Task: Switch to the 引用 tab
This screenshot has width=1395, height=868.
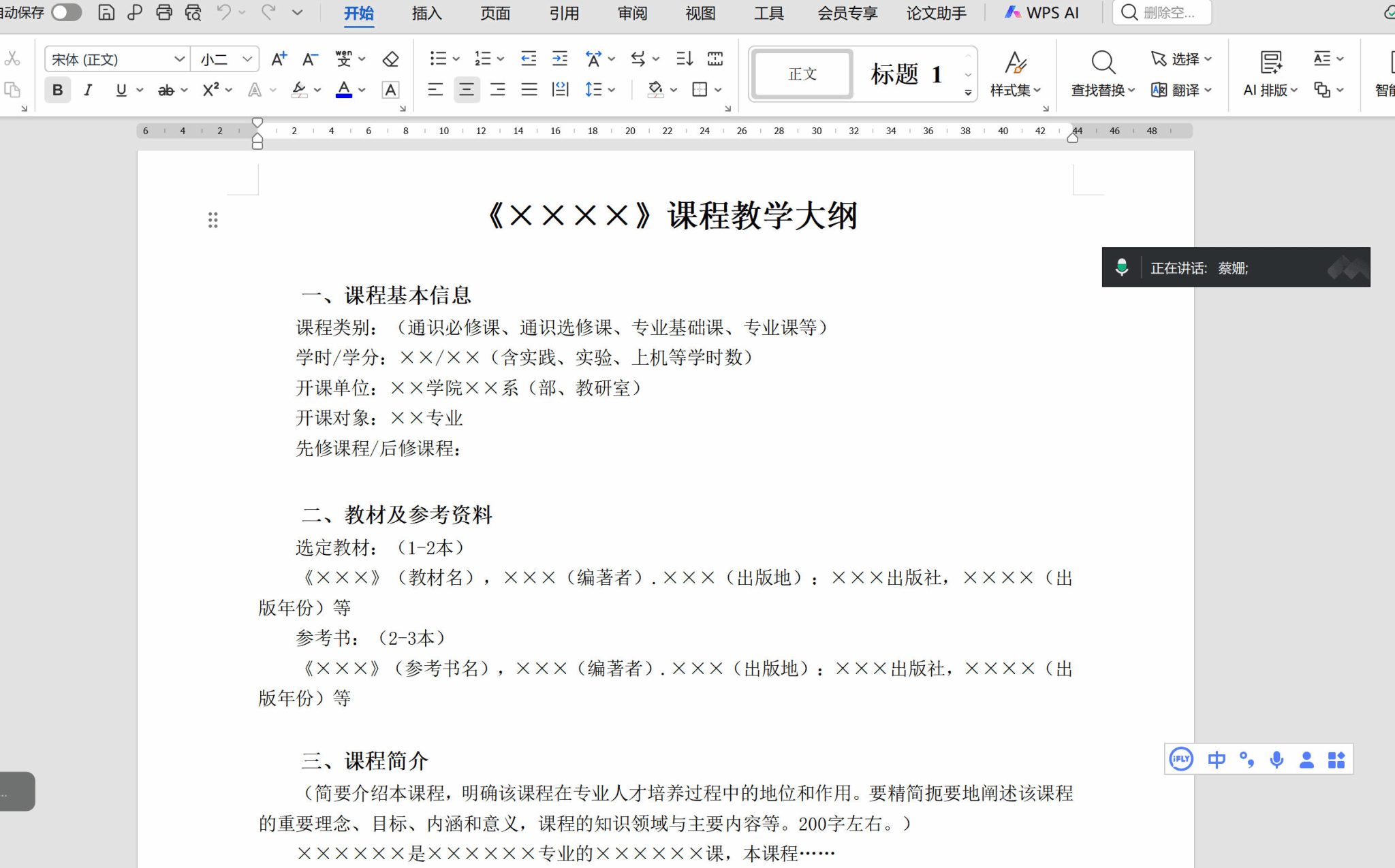Action: [x=564, y=13]
